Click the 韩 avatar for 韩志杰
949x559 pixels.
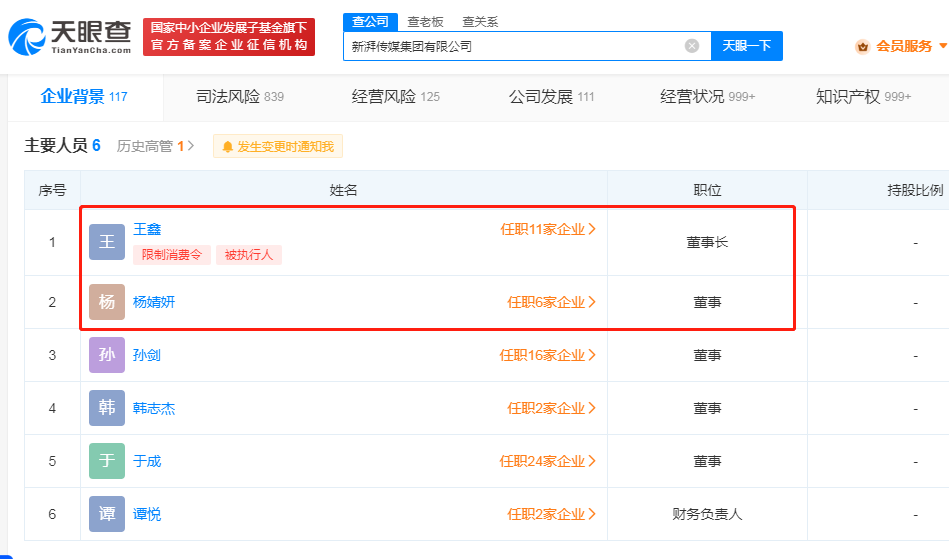click(107, 408)
